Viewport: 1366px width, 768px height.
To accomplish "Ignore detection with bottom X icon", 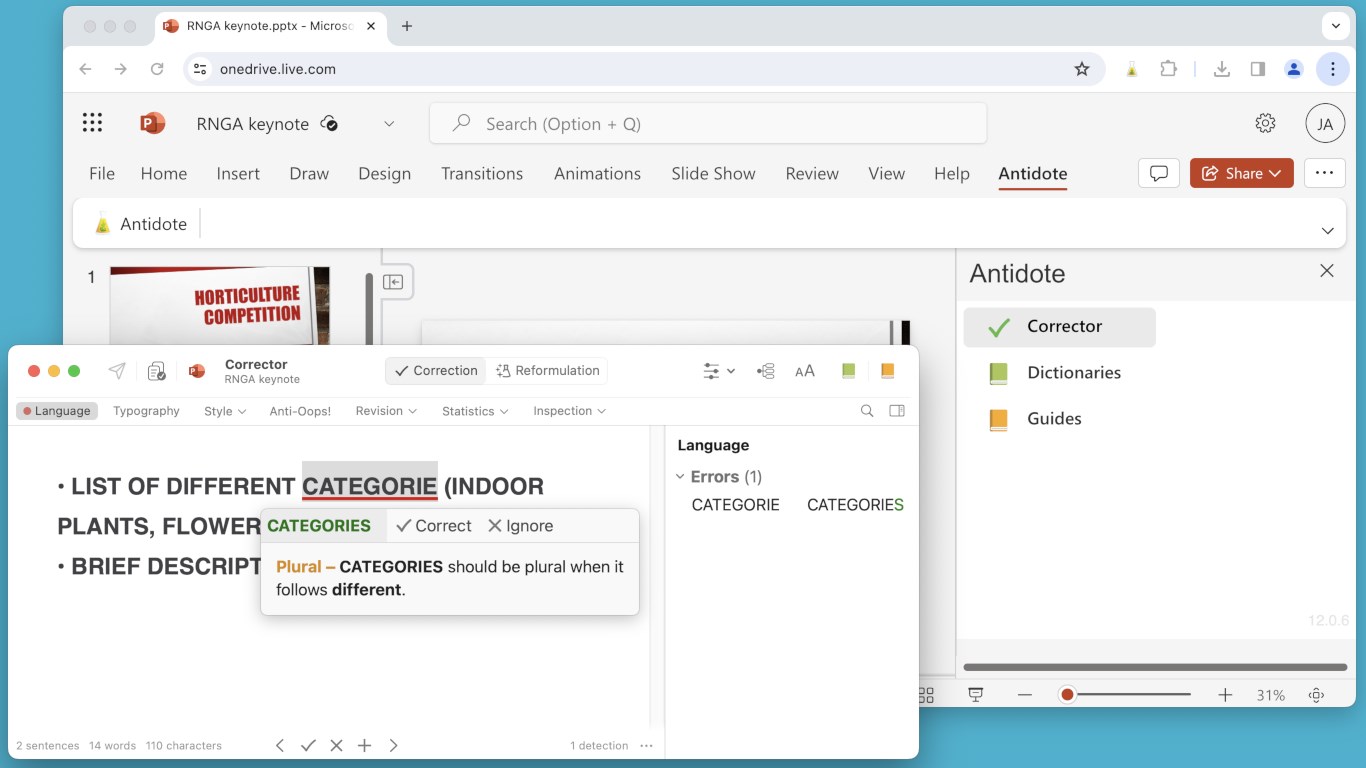I will pos(336,745).
